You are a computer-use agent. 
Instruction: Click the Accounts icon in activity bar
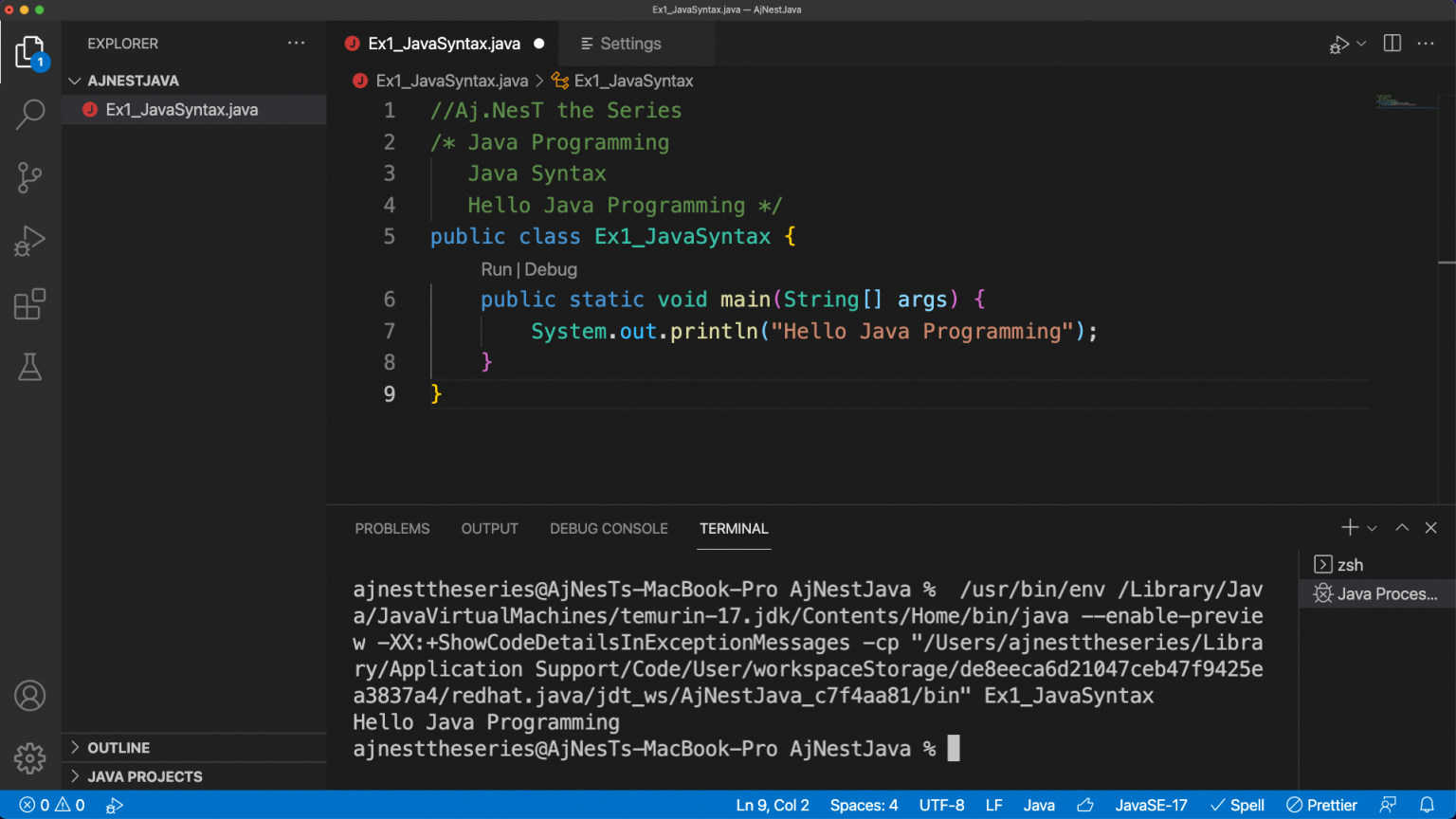click(x=30, y=696)
